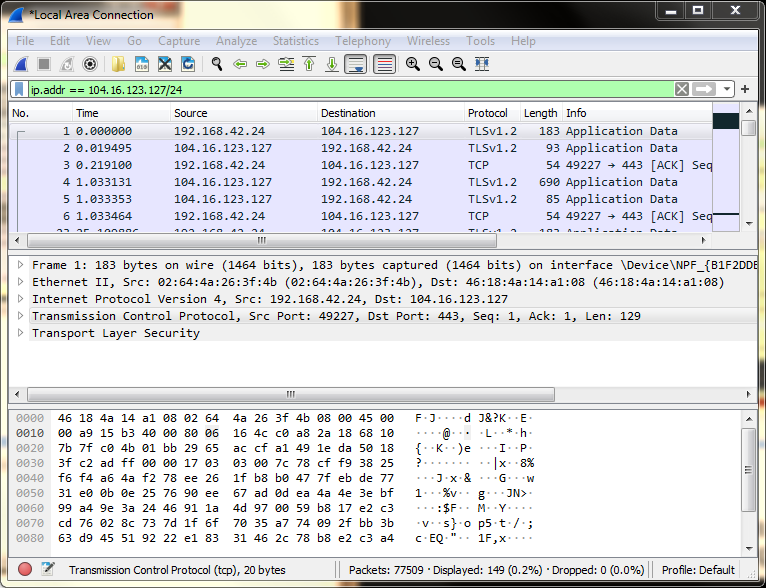The width and height of the screenshot is (766, 588).
Task: Sort by the No. column header
Action: (x=41, y=113)
